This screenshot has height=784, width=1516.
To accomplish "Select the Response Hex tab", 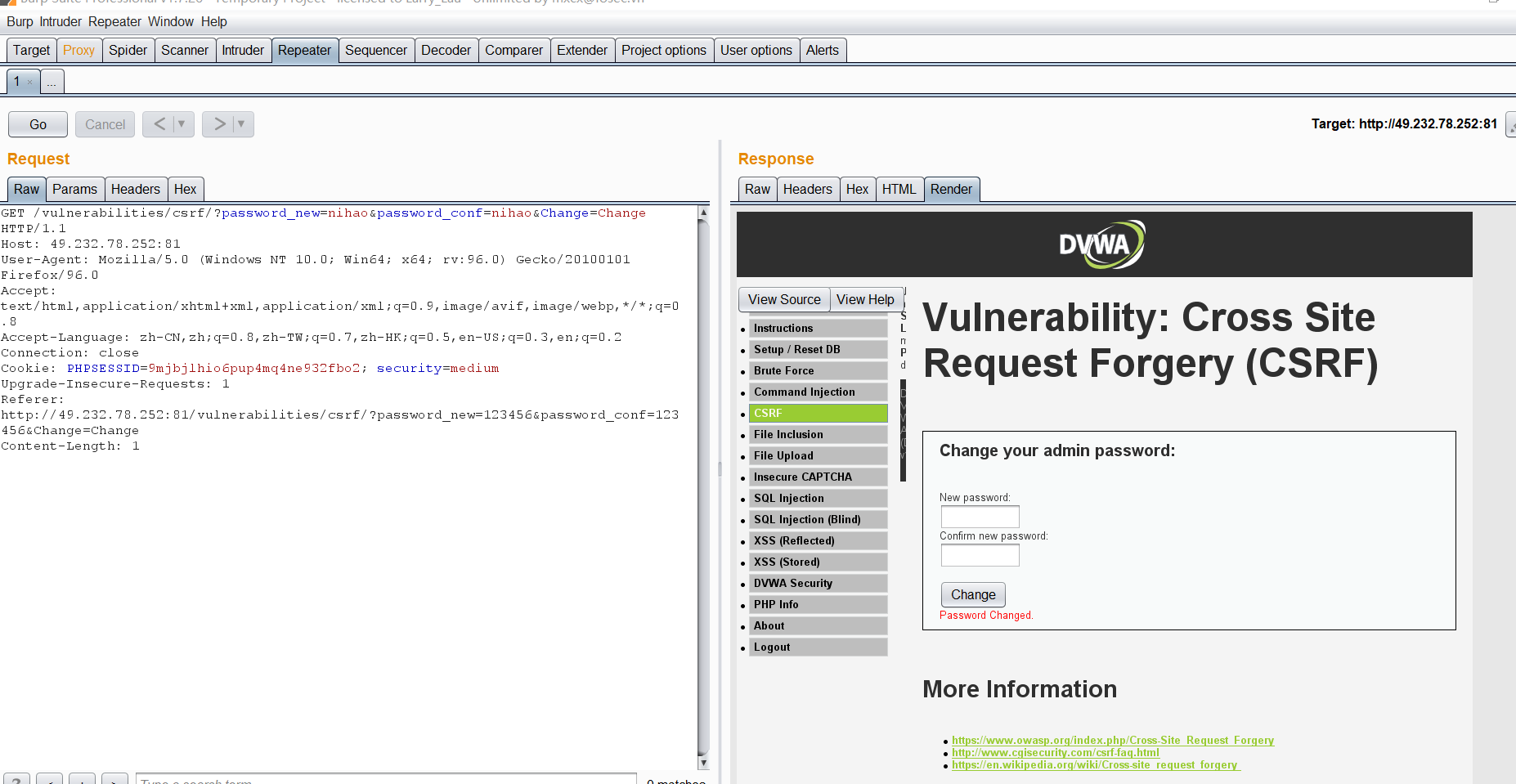I will click(x=857, y=189).
